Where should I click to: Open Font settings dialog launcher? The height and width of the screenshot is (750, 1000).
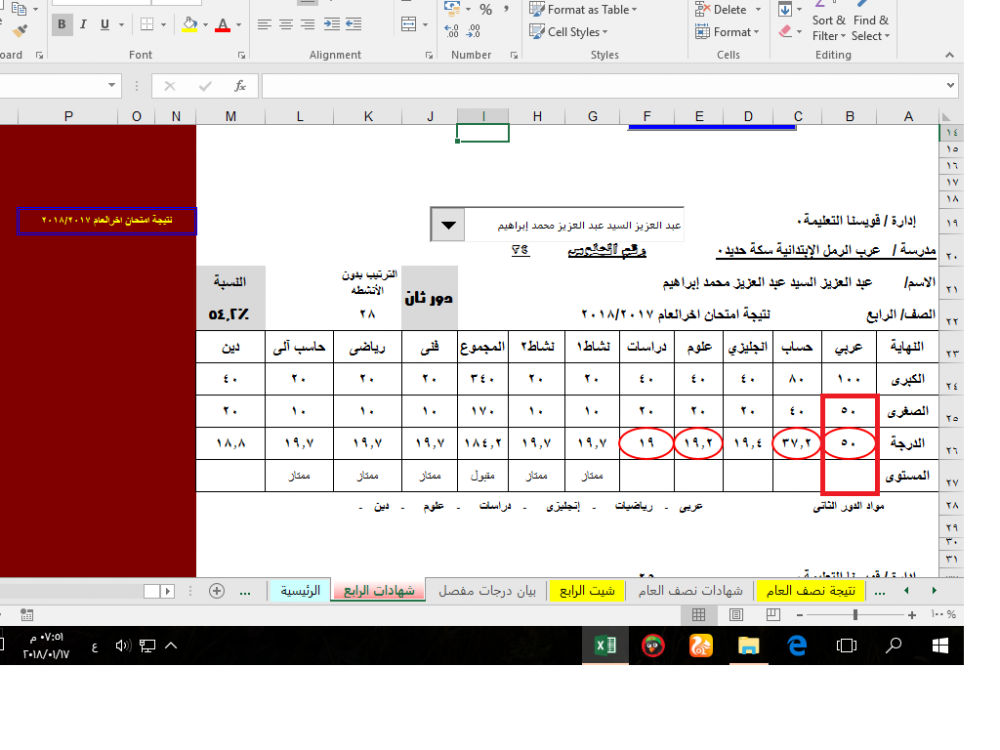click(x=242, y=55)
